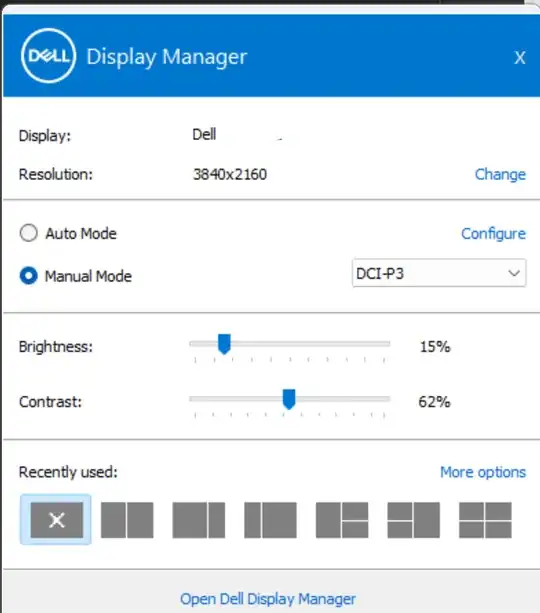Choose the wide-left narrow-right layout
Viewport: 540px width, 613px height.
pos(199,520)
